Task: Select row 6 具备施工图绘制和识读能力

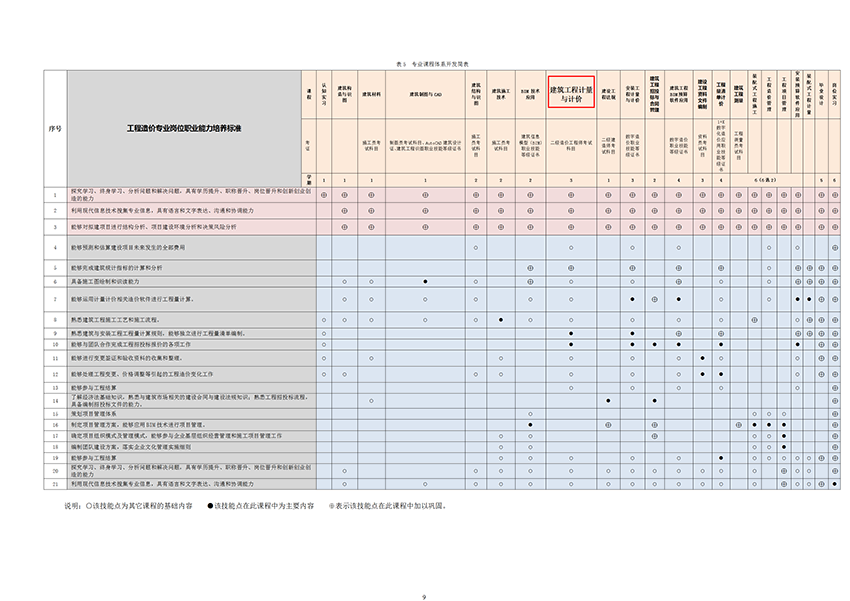Action: [x=105, y=282]
